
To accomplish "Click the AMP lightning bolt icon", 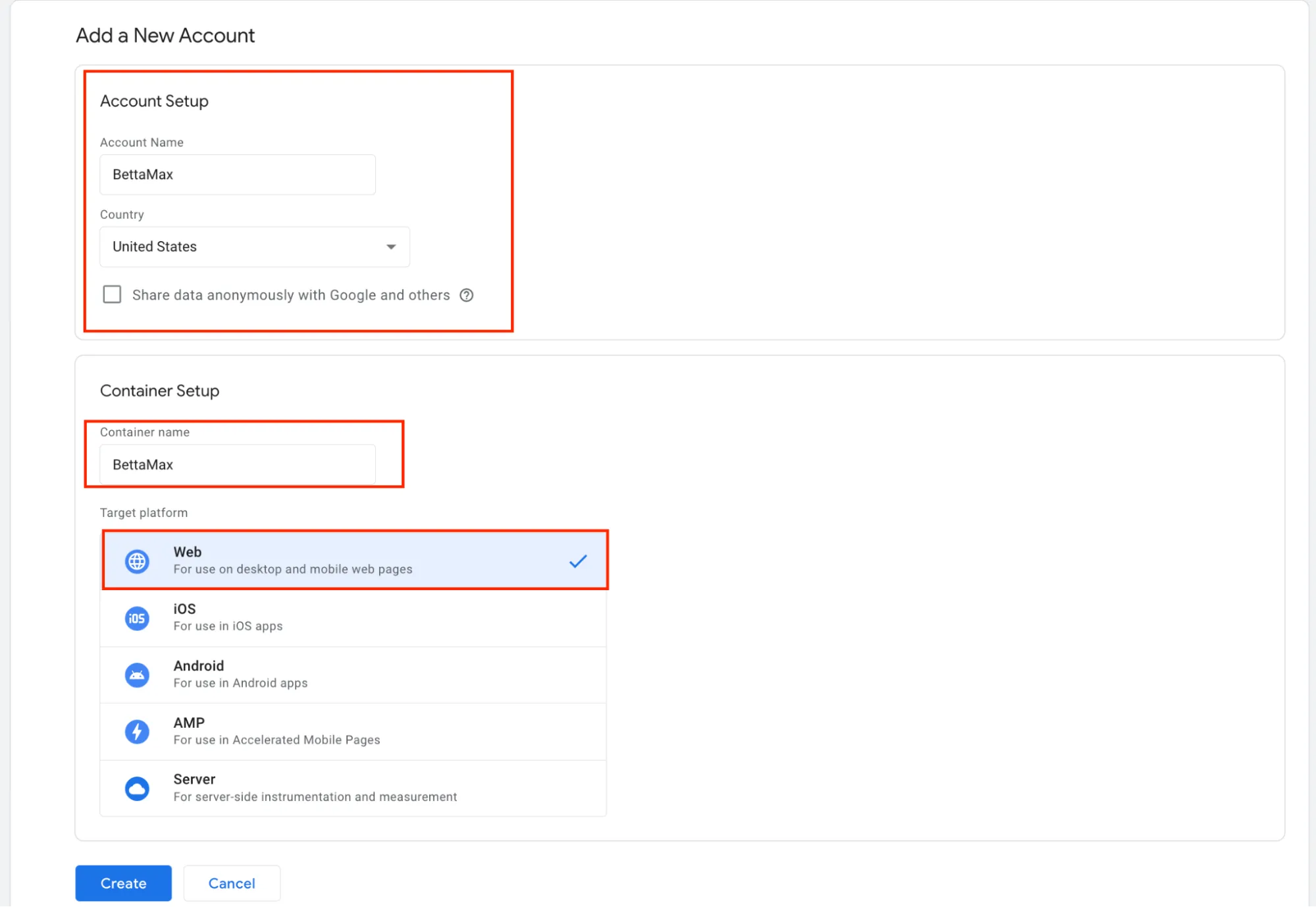I will coord(137,732).
